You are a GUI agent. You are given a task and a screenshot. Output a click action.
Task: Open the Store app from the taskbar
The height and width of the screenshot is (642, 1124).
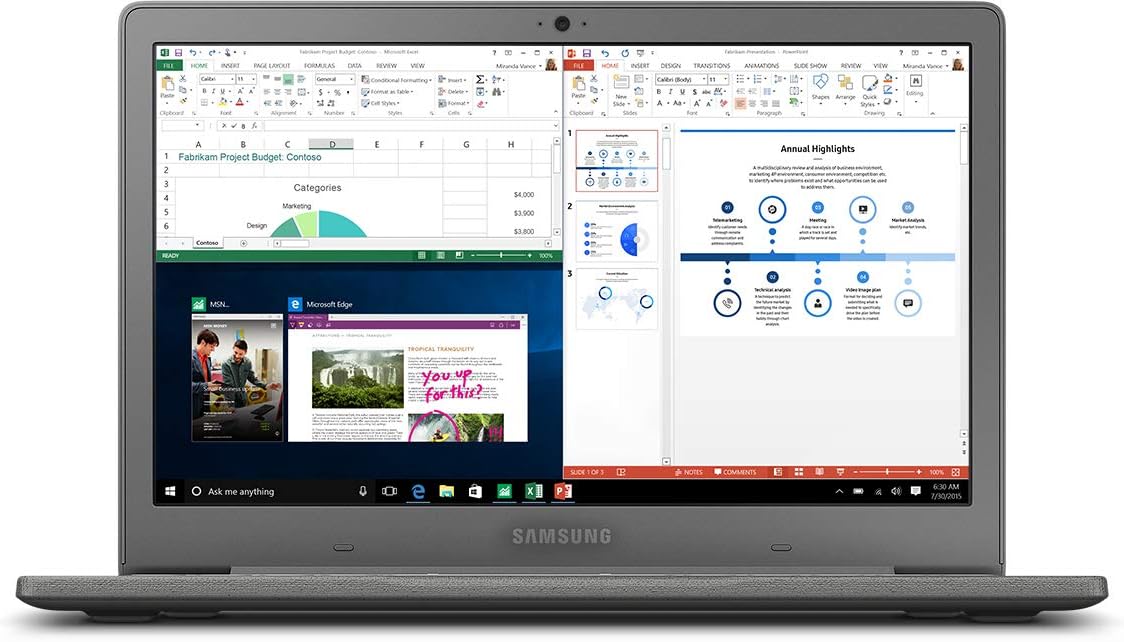475,492
